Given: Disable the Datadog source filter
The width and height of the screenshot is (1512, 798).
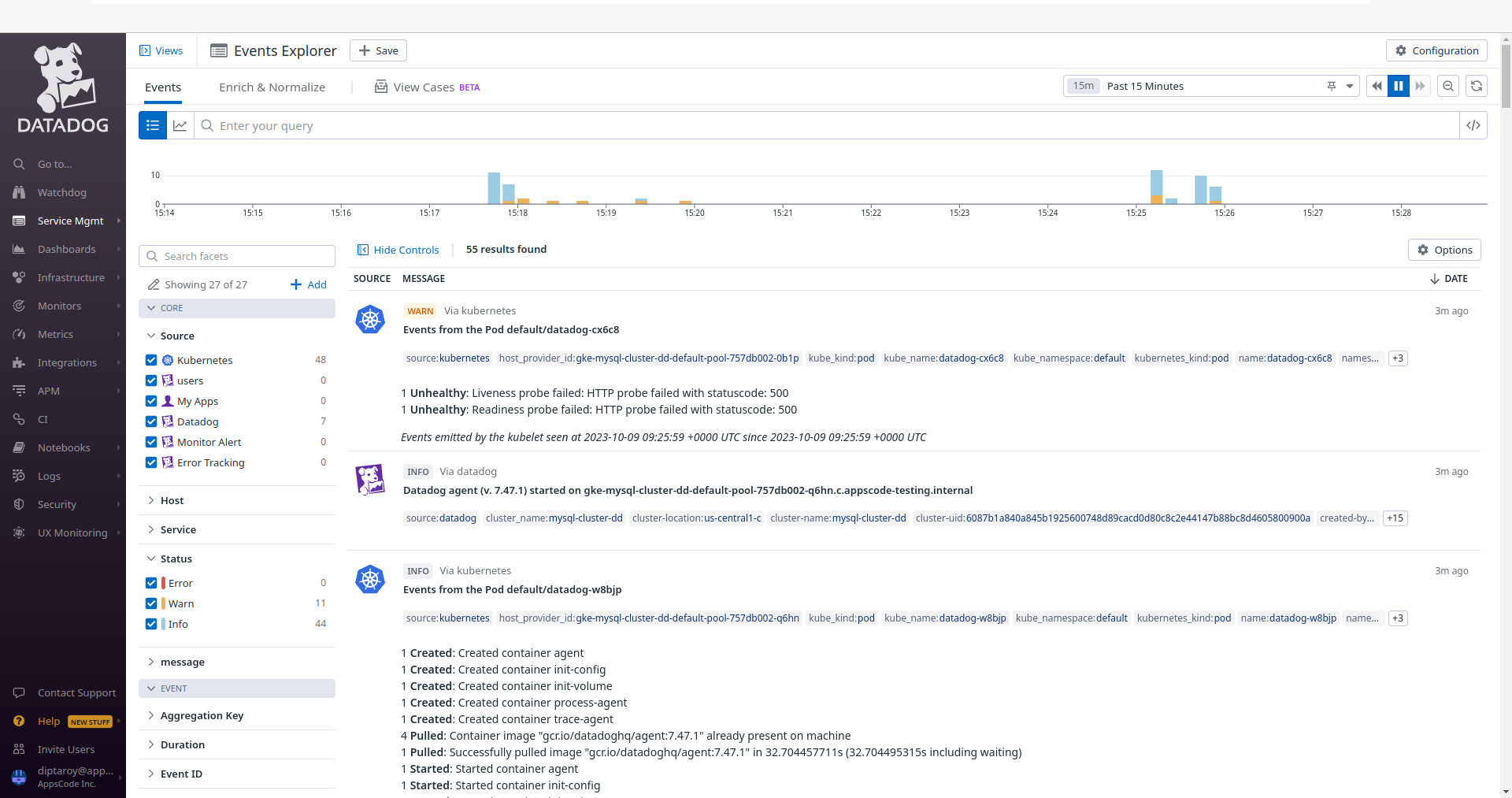Looking at the screenshot, I should tap(150, 421).
